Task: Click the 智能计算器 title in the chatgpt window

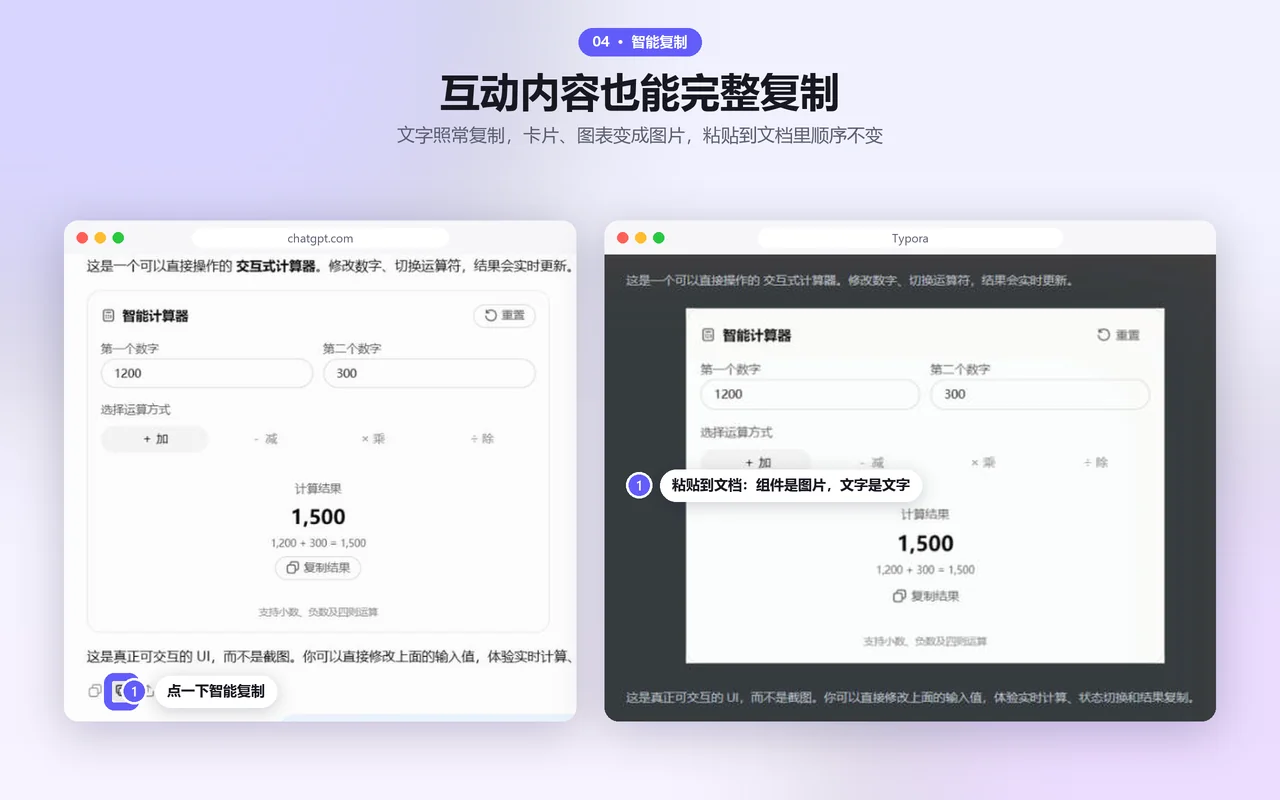Action: click(x=155, y=316)
